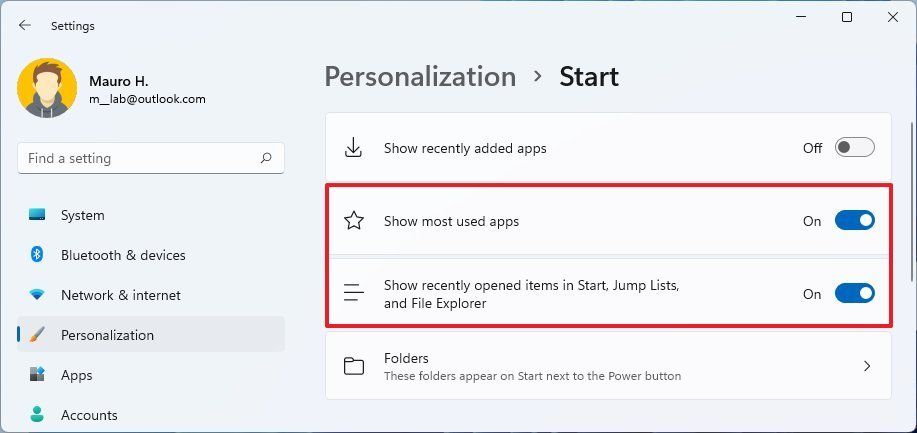Enable Show recently added apps toggle
This screenshot has width=917, height=433.
tap(854, 148)
